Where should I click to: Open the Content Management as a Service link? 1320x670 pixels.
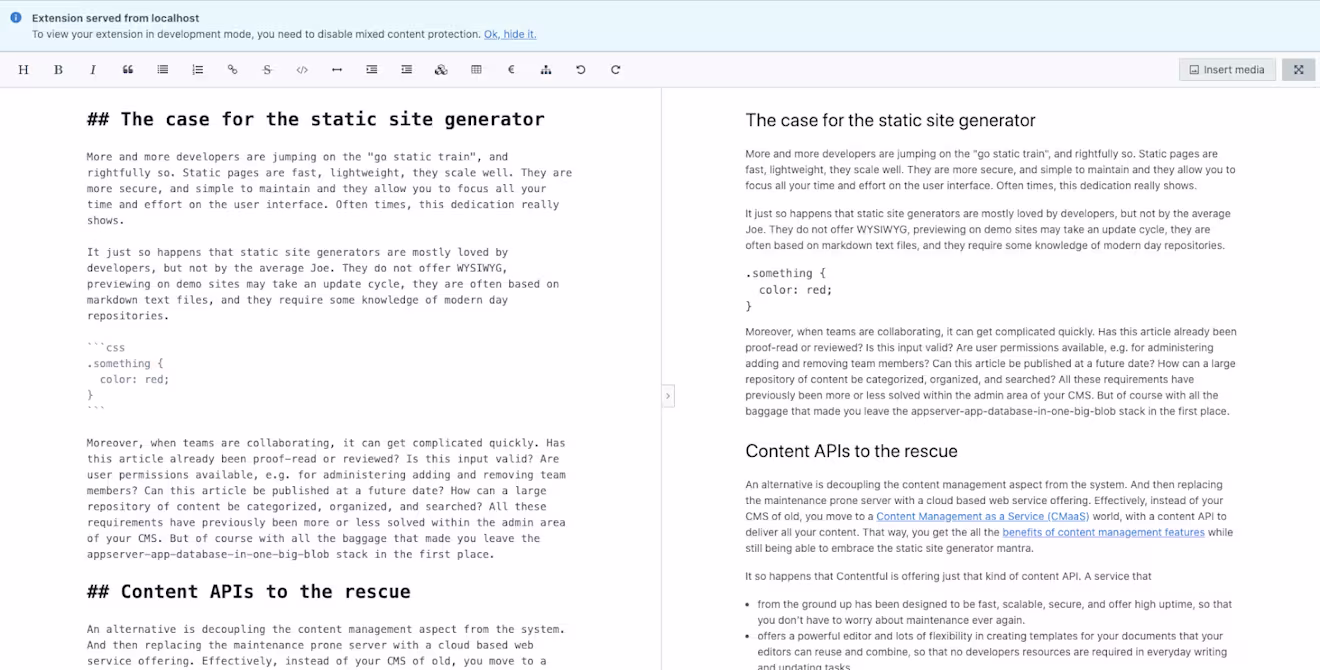pos(983,517)
